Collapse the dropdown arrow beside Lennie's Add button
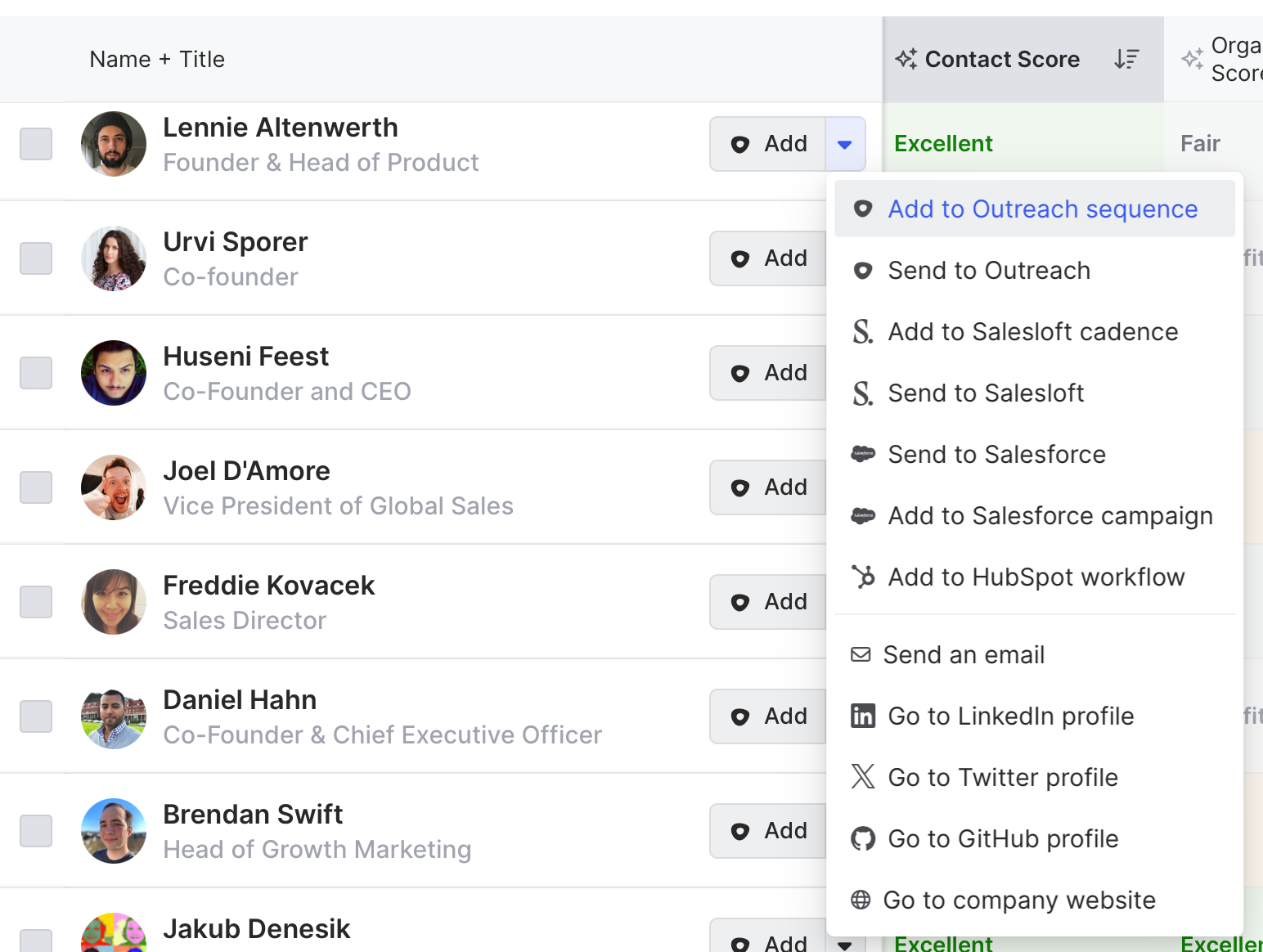Viewport: 1263px width, 952px height. click(845, 144)
